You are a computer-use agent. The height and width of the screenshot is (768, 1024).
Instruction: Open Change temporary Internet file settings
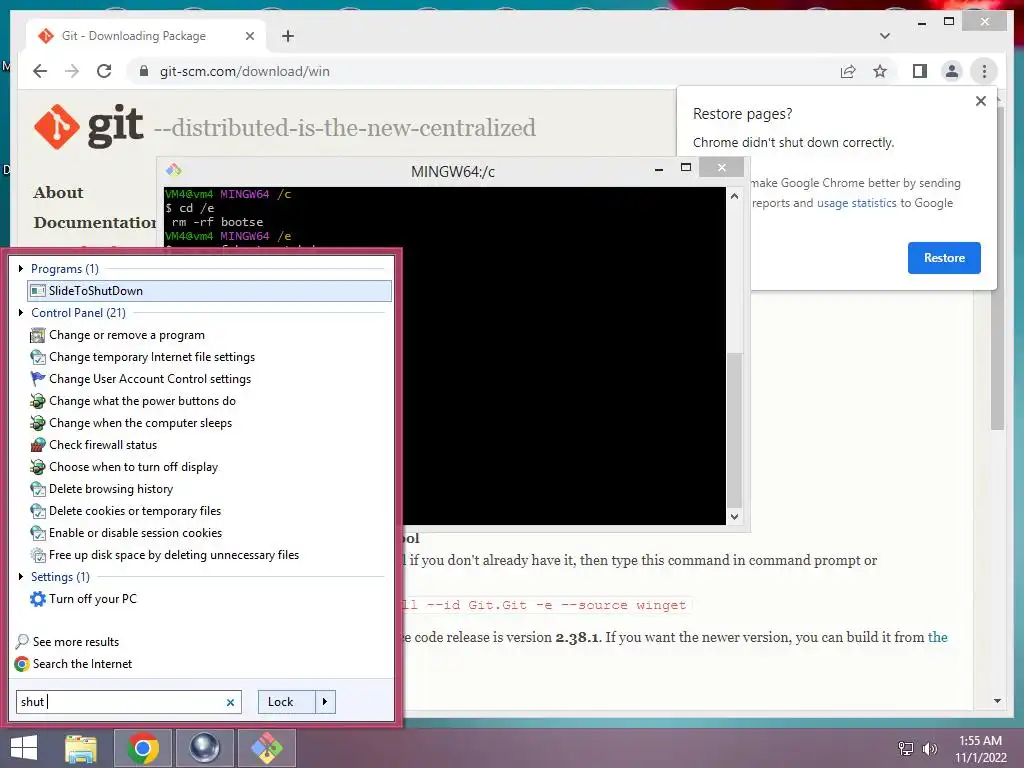[152, 357]
